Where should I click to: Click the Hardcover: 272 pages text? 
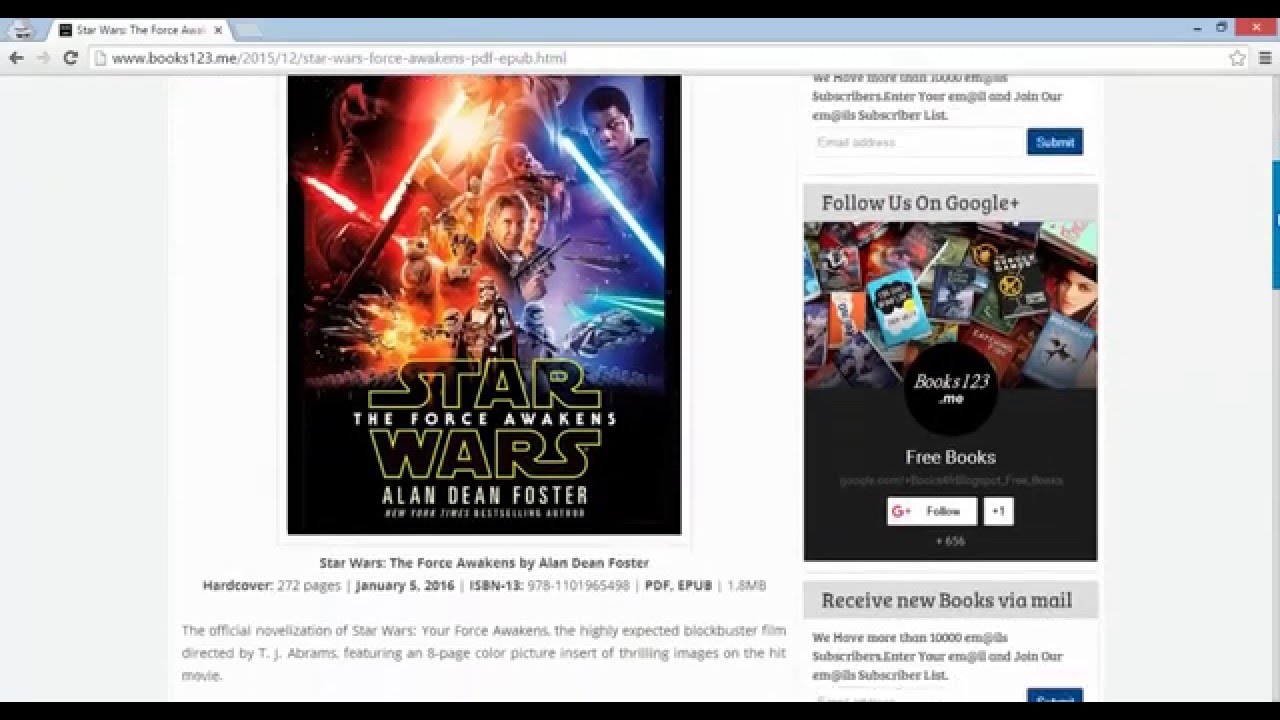coord(272,586)
